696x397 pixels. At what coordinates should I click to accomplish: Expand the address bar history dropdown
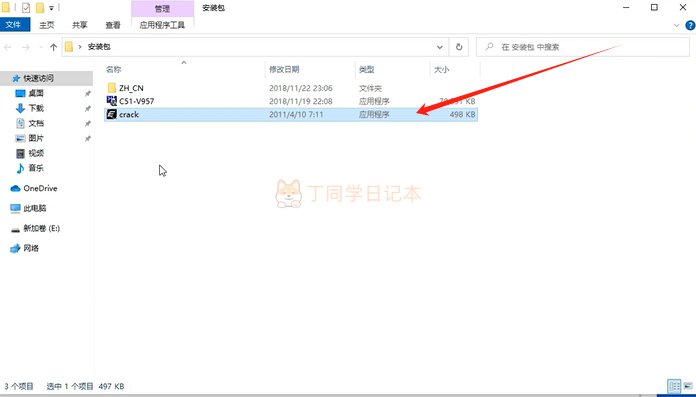tap(439, 47)
